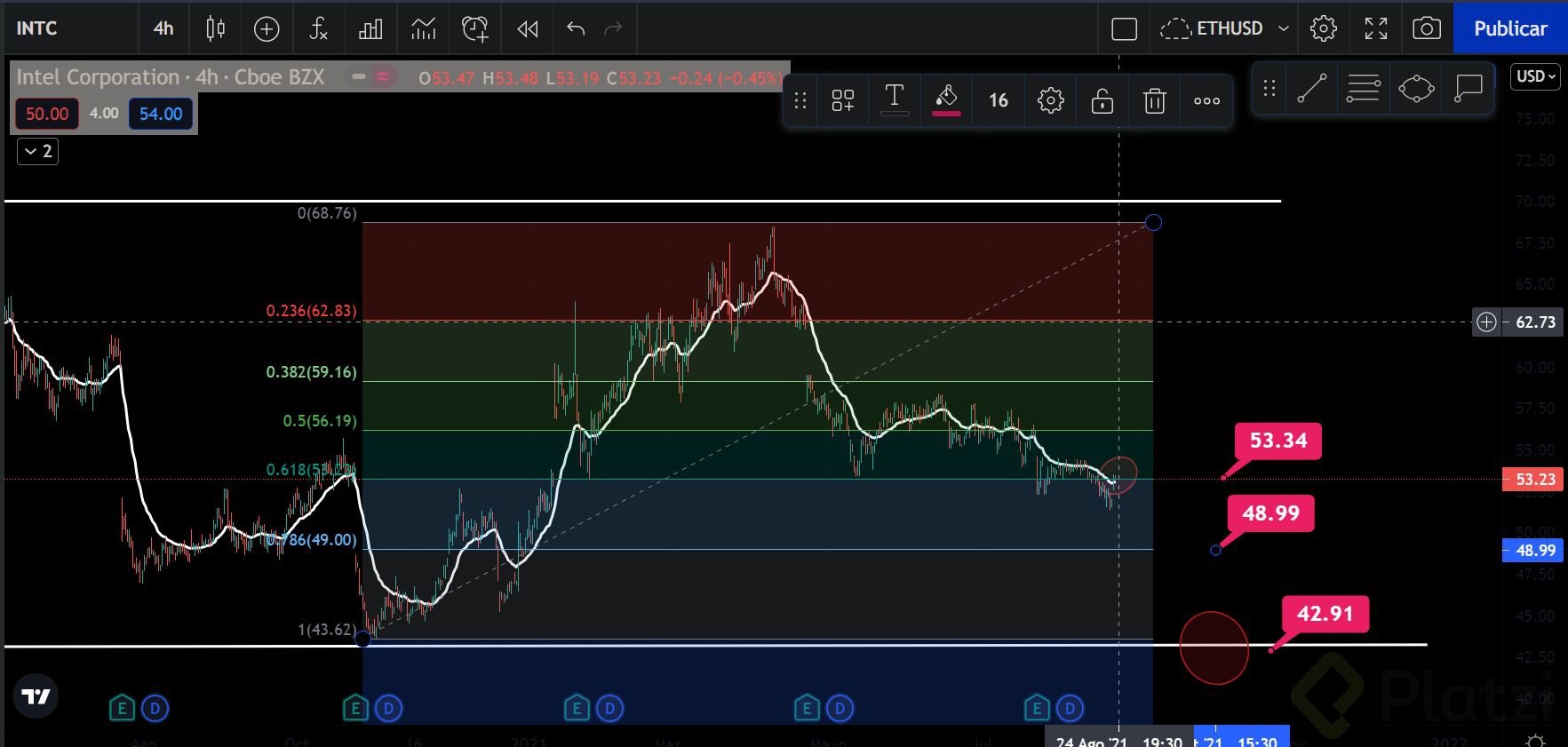Save the ETHUSD chart layout
The width and height of the screenshot is (1568, 747).
(1212, 28)
